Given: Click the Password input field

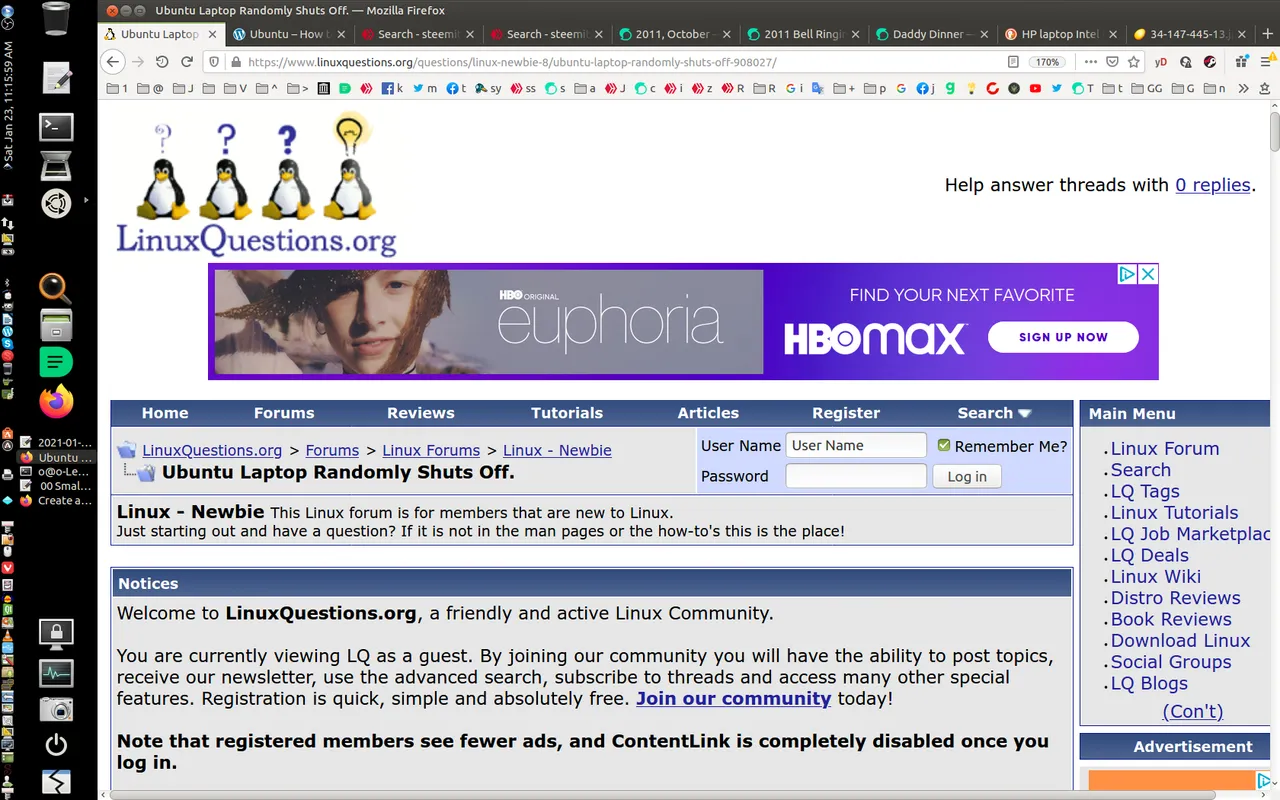Looking at the screenshot, I should 856,476.
